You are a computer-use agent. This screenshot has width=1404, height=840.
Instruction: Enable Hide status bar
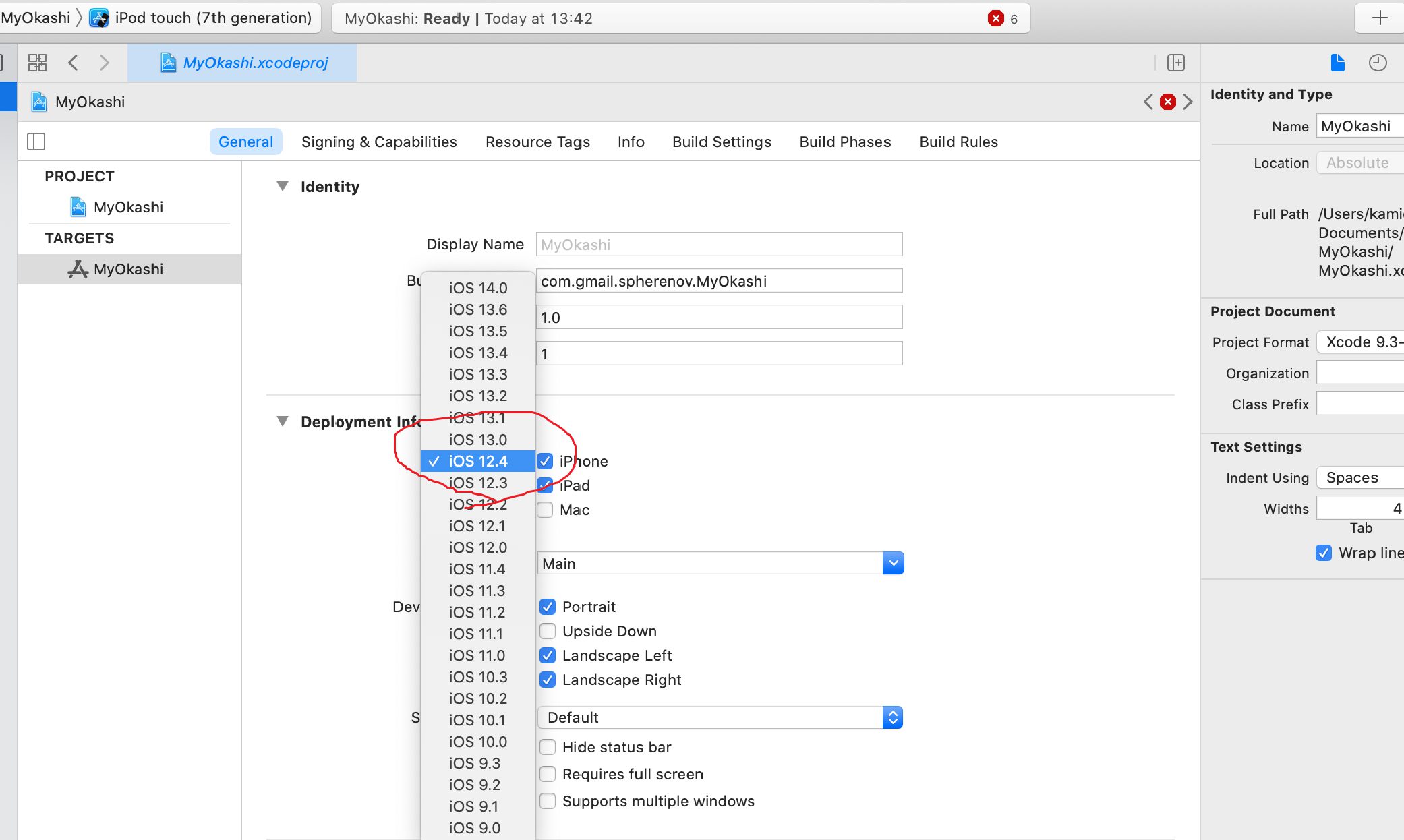pos(548,747)
